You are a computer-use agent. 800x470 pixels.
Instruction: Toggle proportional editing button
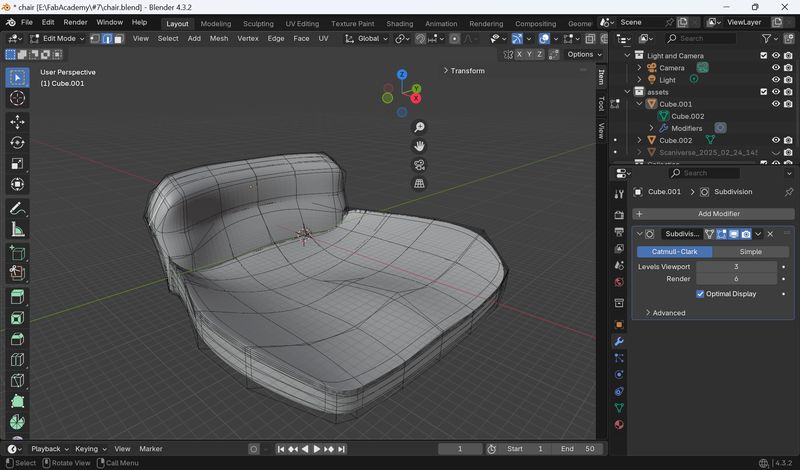click(x=455, y=39)
